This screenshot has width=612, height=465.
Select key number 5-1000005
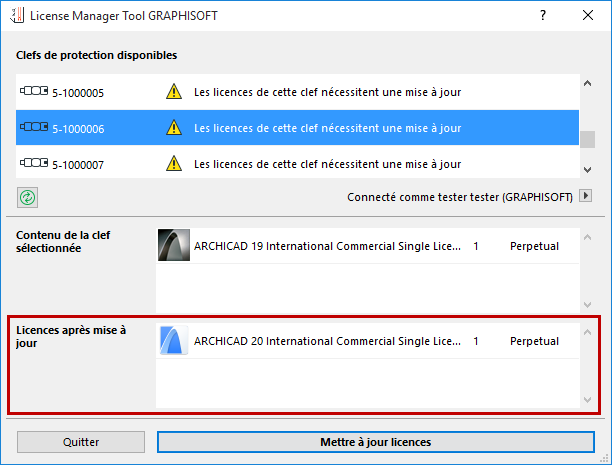[78, 93]
